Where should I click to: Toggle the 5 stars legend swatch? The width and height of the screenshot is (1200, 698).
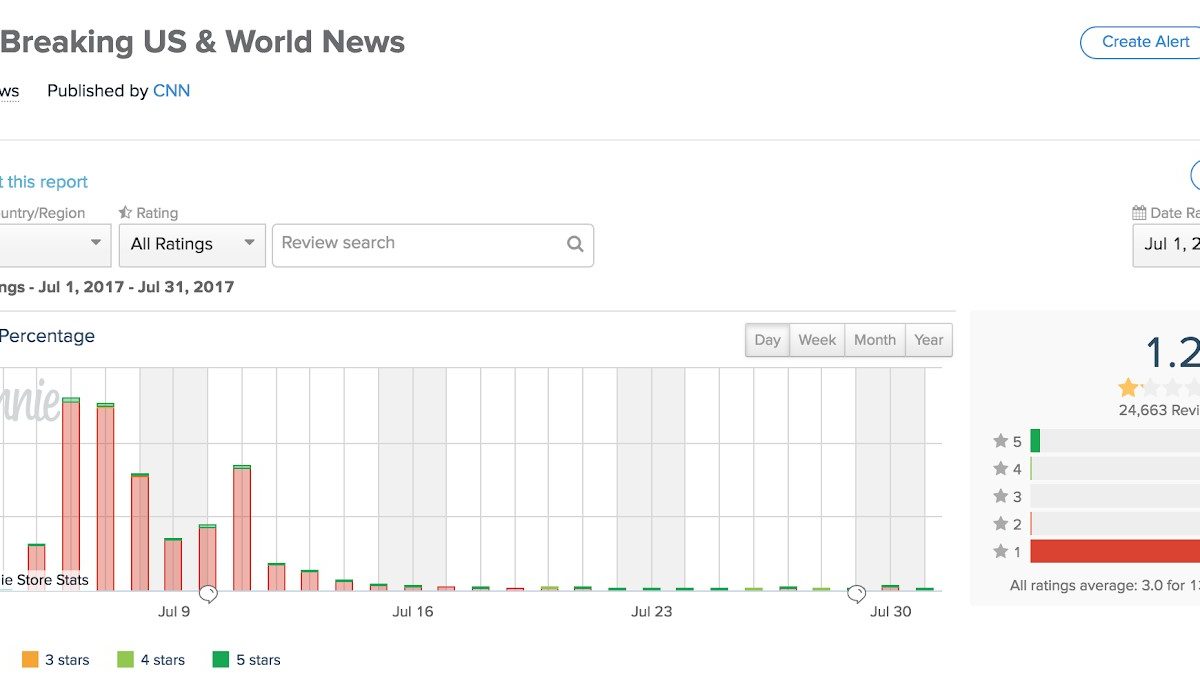point(221,660)
